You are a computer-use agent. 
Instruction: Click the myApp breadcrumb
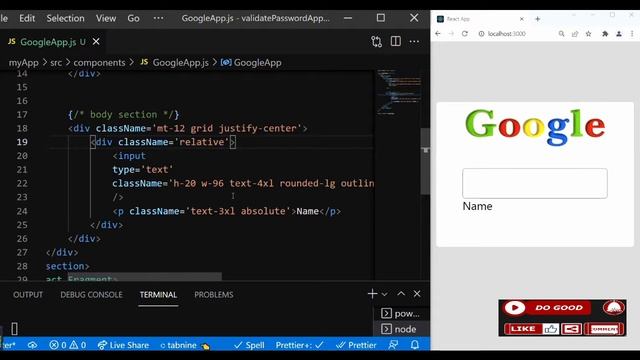point(24,62)
